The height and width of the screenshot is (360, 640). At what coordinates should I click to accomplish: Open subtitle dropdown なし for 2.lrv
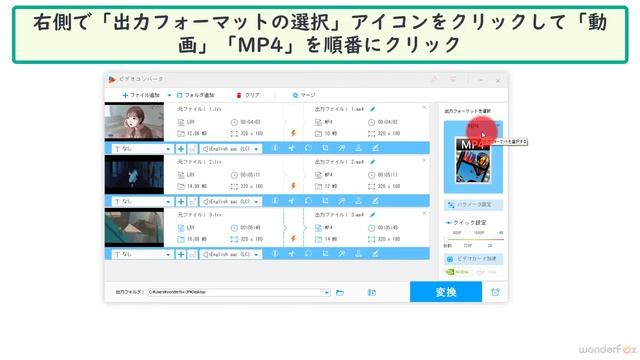coord(142,202)
